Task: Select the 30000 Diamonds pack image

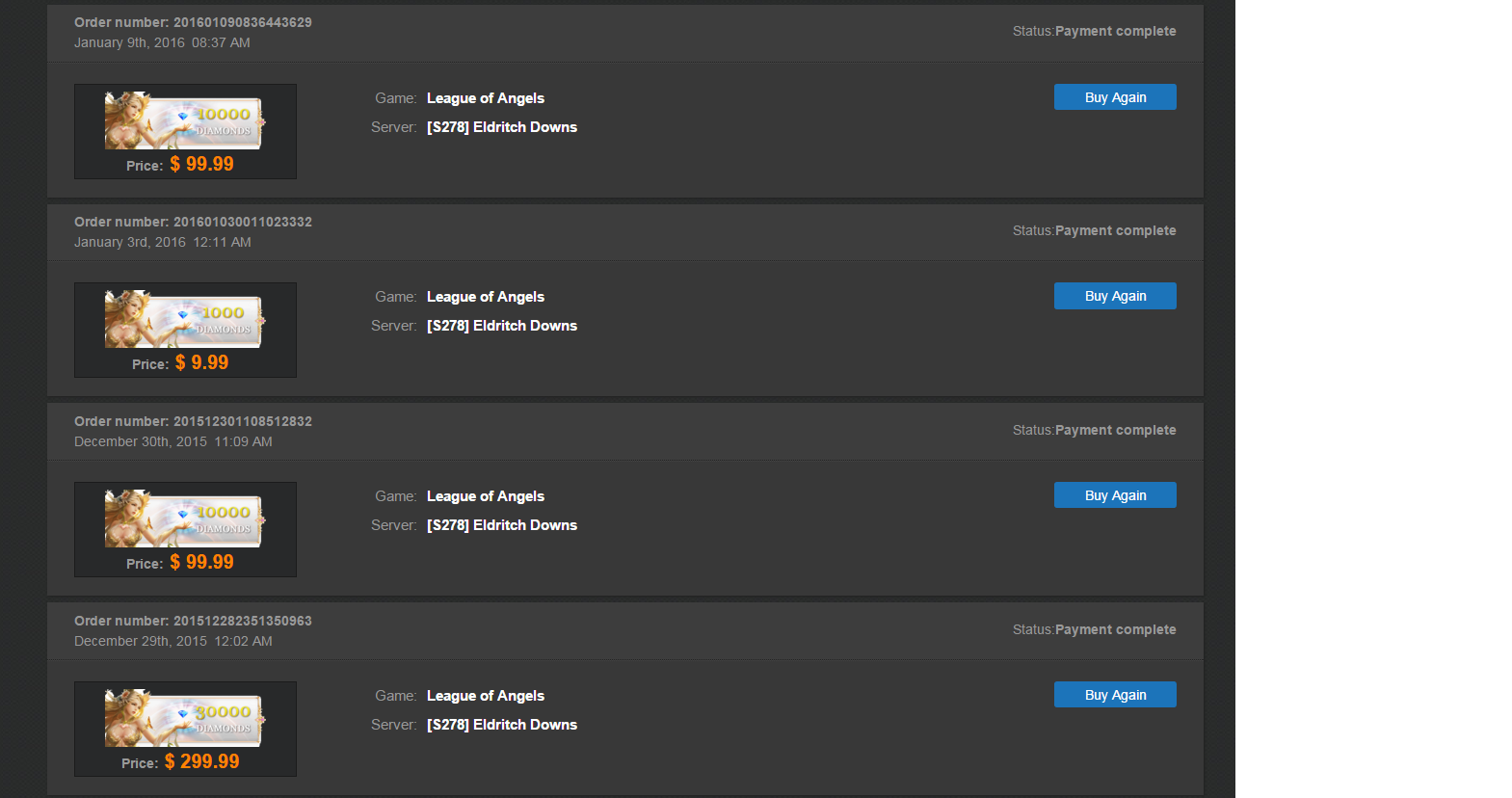Action: 183,718
